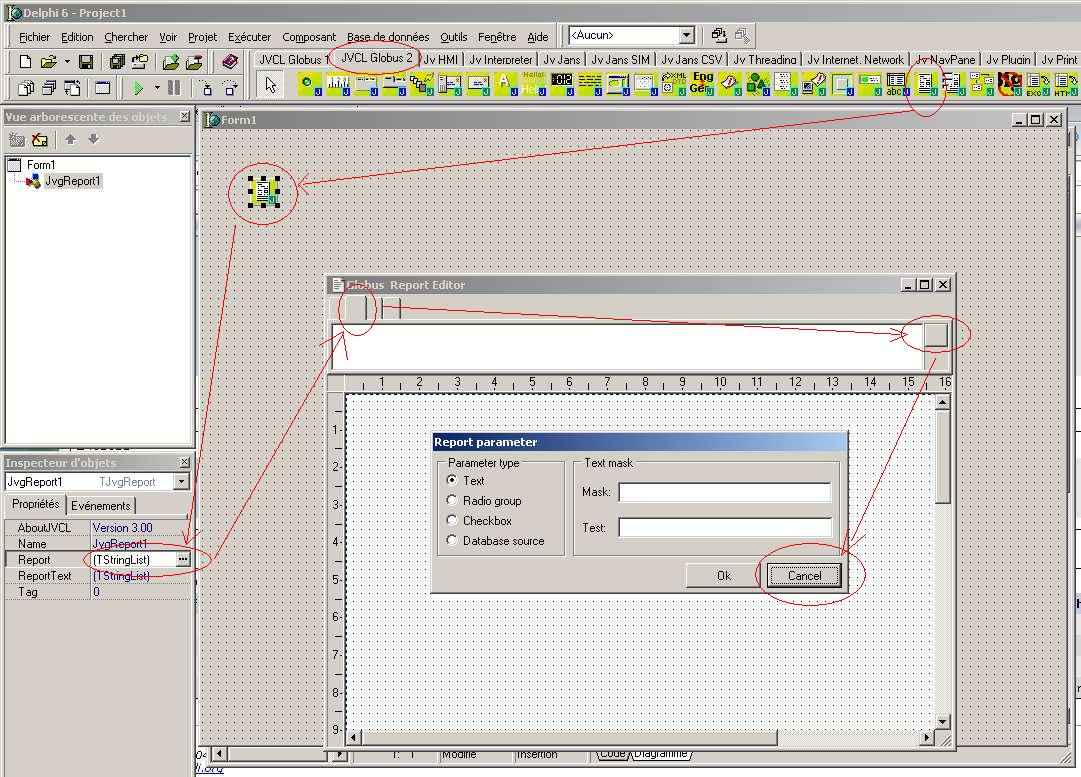Switch to the Evénements tab
The image size is (1081, 777).
click(x=101, y=506)
